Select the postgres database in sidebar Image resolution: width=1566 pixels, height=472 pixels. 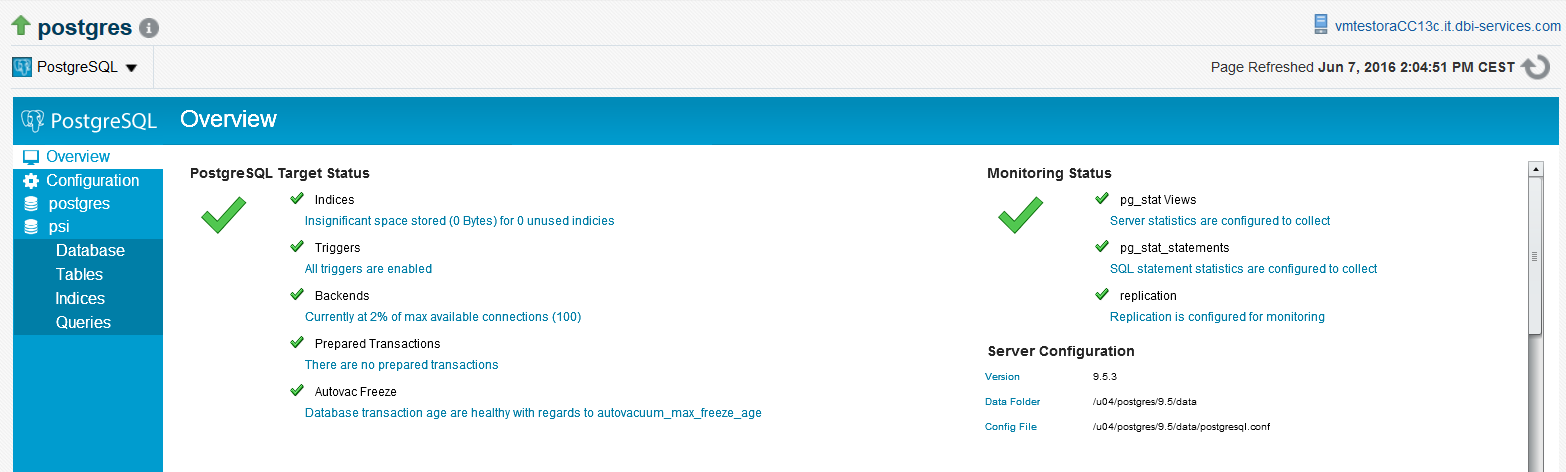click(x=79, y=204)
